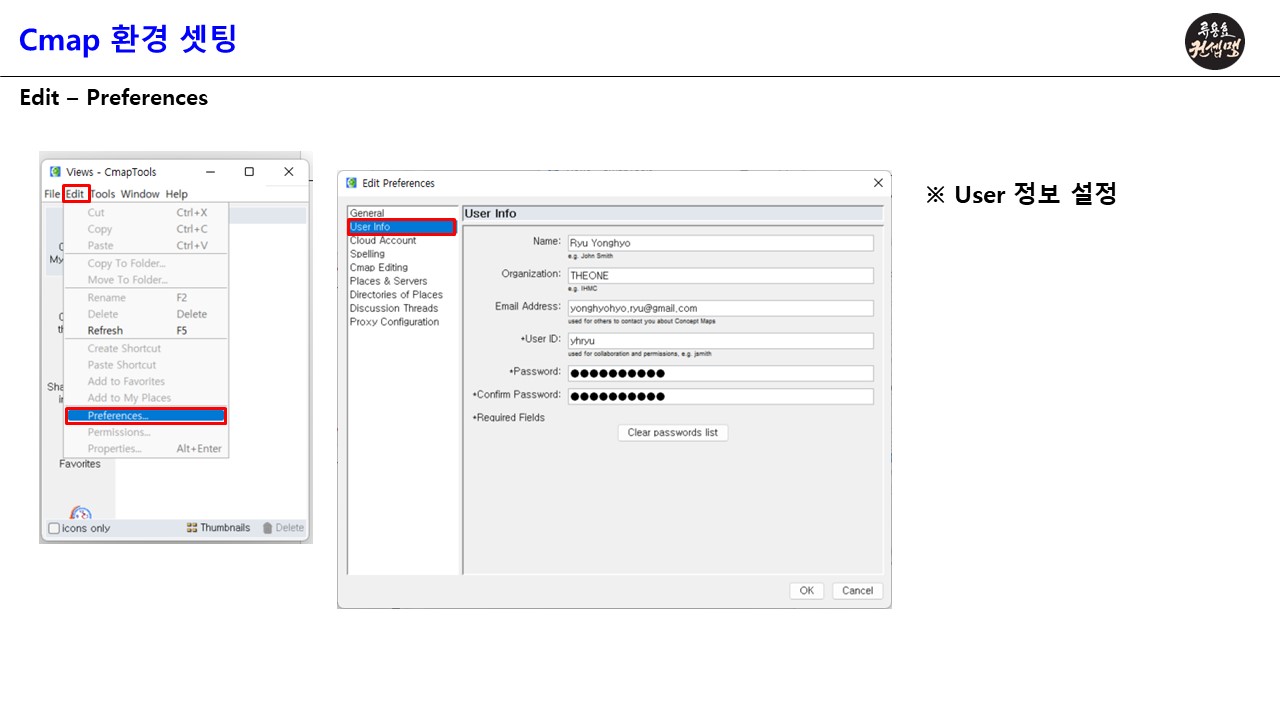Maximize the Views - CmapTools window

coord(249,172)
